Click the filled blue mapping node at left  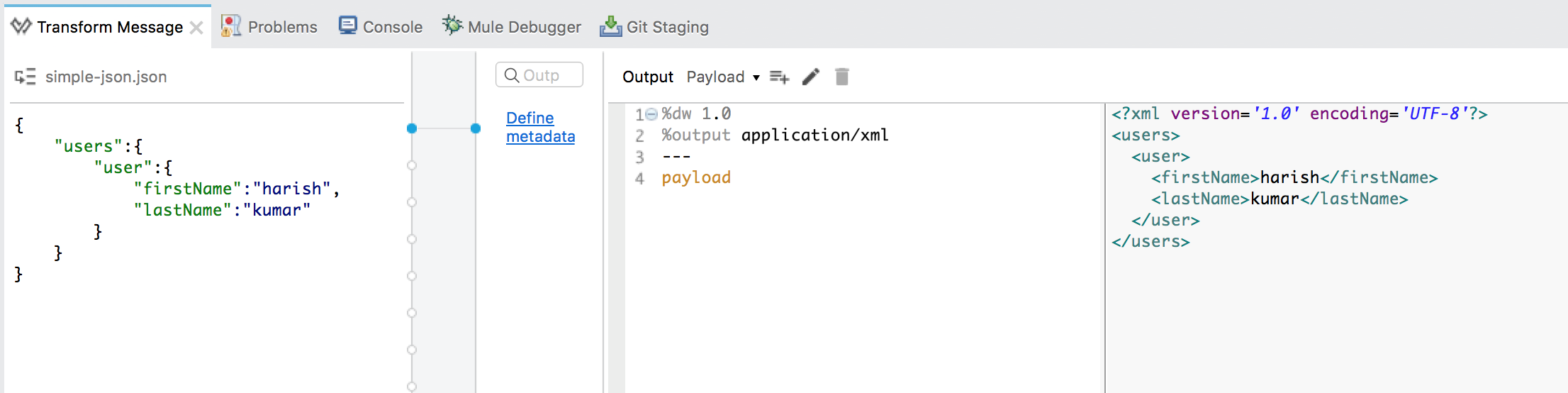[x=412, y=128]
